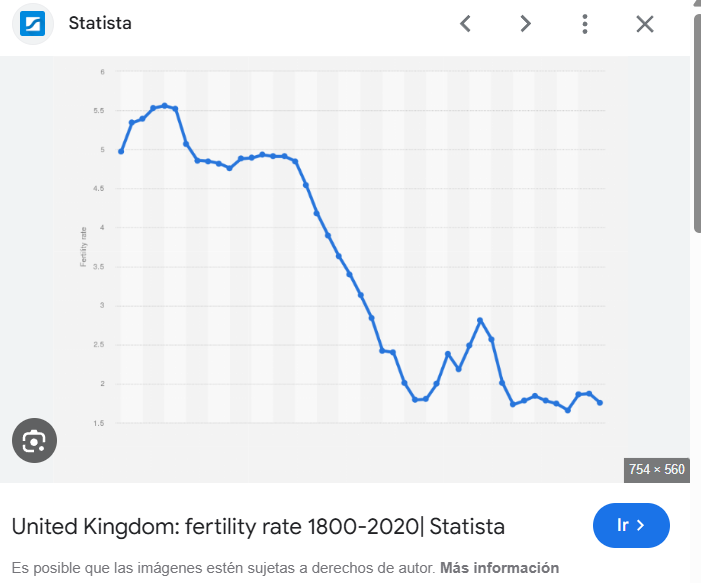This screenshot has width=701, height=583.
Task: Click the first data point at 5
Action: click(121, 152)
